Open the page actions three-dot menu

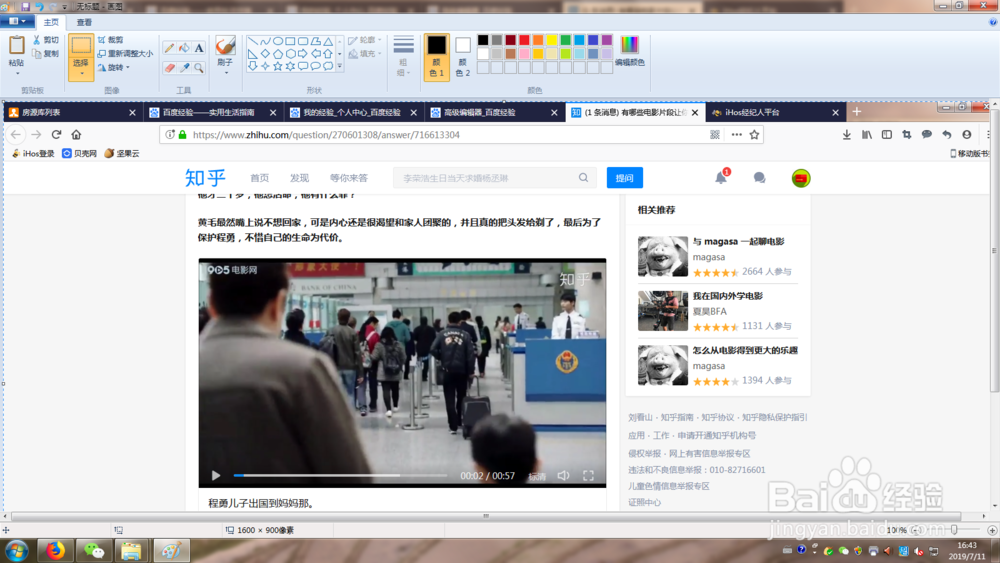click(x=736, y=135)
